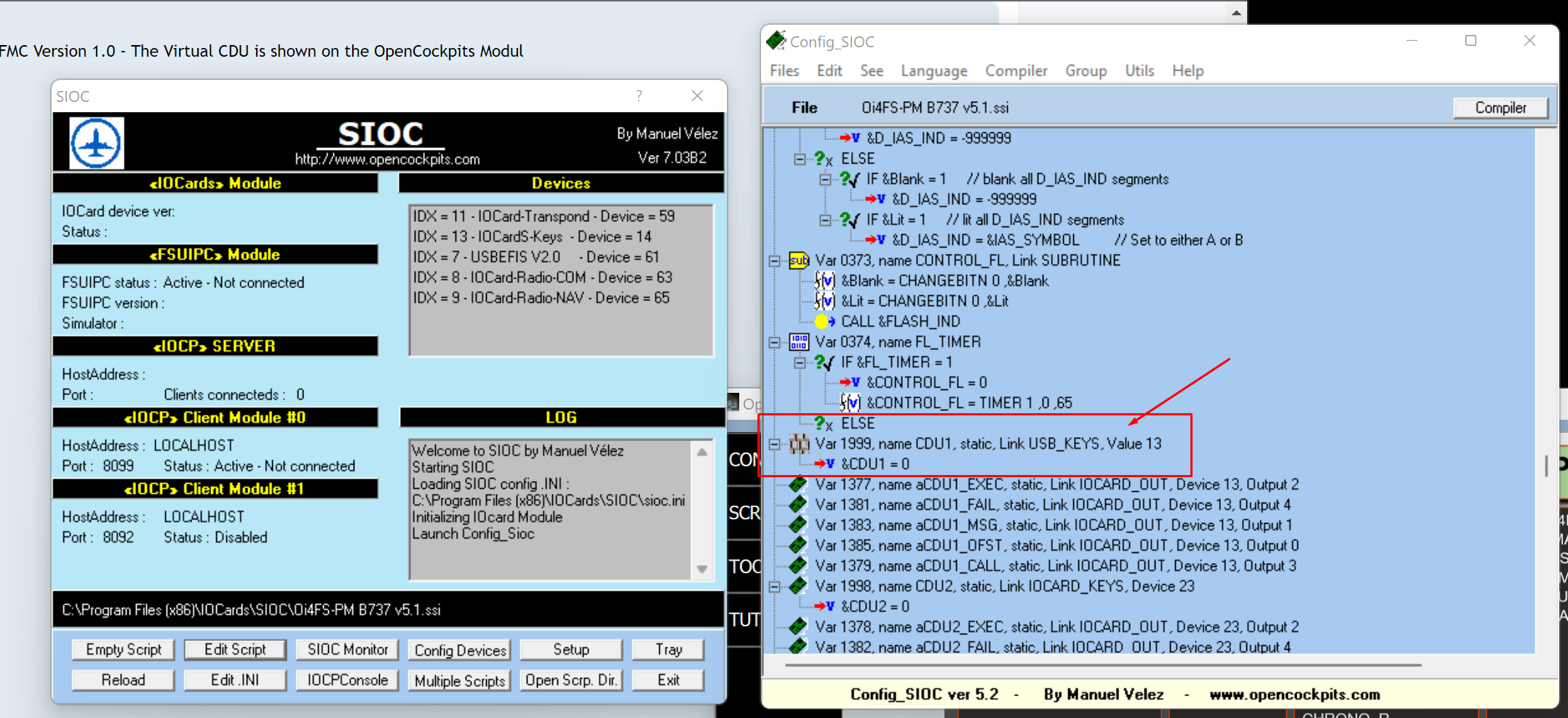Viewport: 1568px width, 718px height.
Task: Open the IOCPConsole
Action: 348,680
